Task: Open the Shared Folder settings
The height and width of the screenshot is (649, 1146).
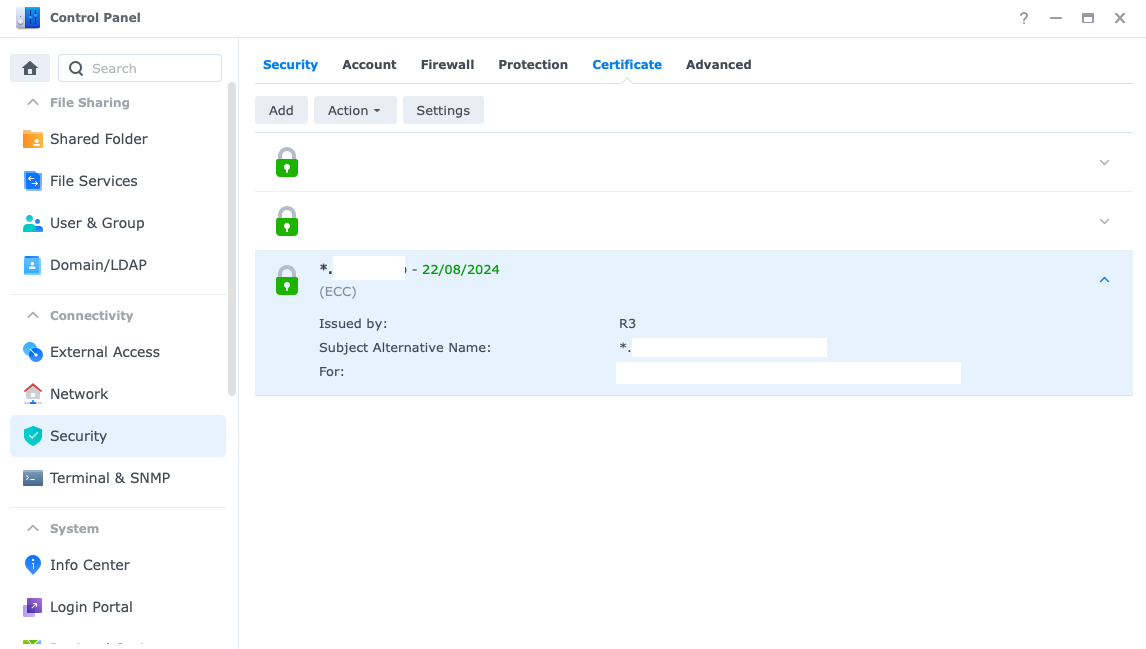Action: 98,139
